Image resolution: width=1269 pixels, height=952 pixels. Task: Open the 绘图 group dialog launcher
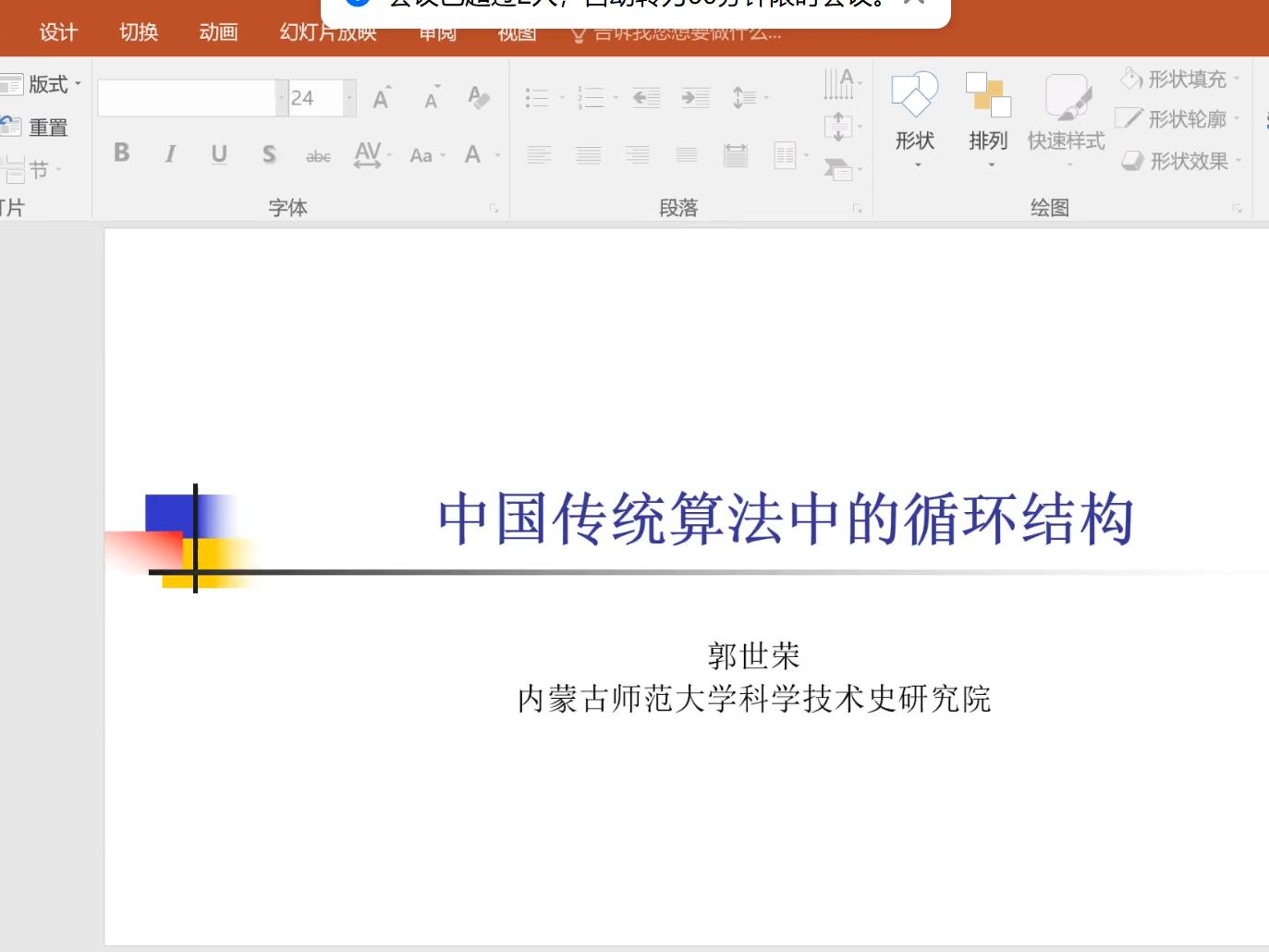click(x=1237, y=209)
